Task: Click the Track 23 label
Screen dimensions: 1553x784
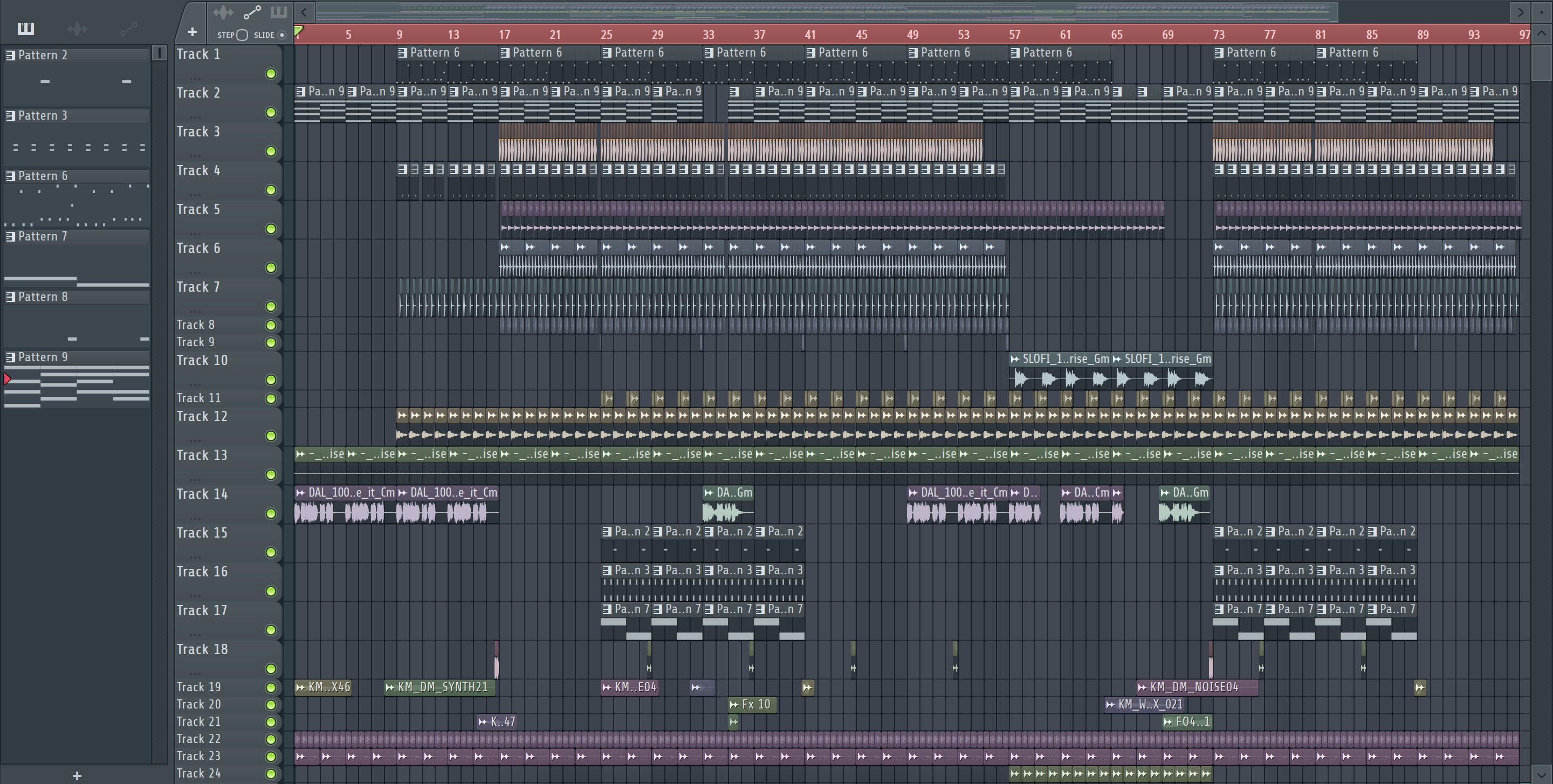Action: click(x=198, y=757)
